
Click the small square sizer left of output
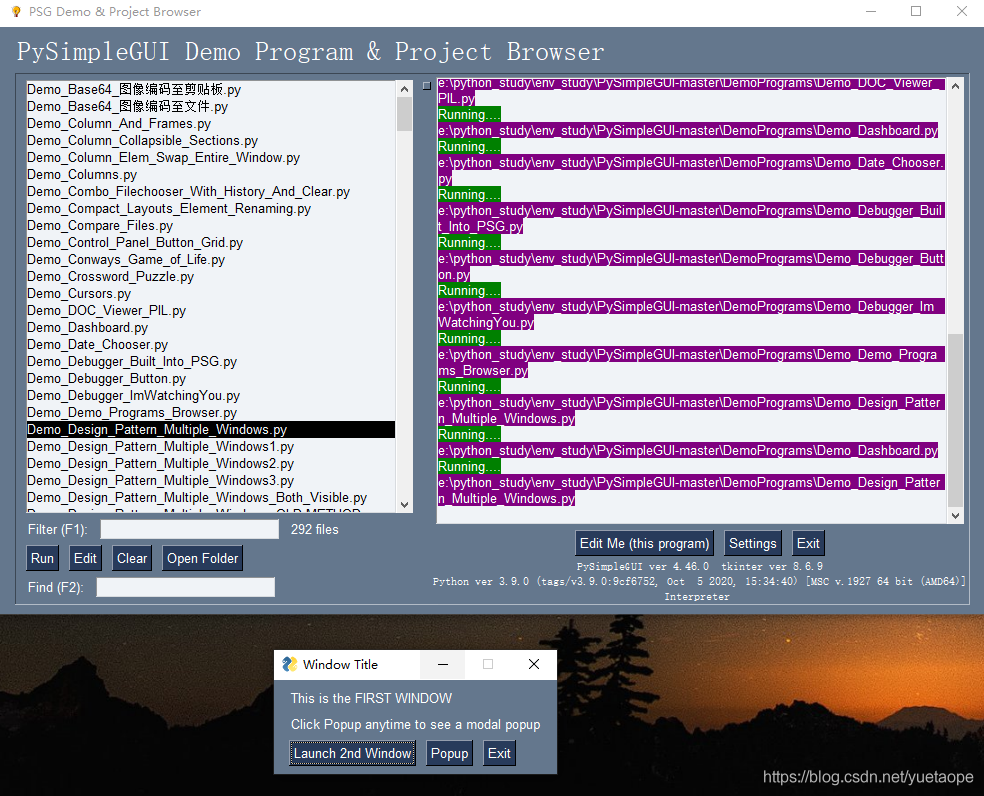coord(427,85)
